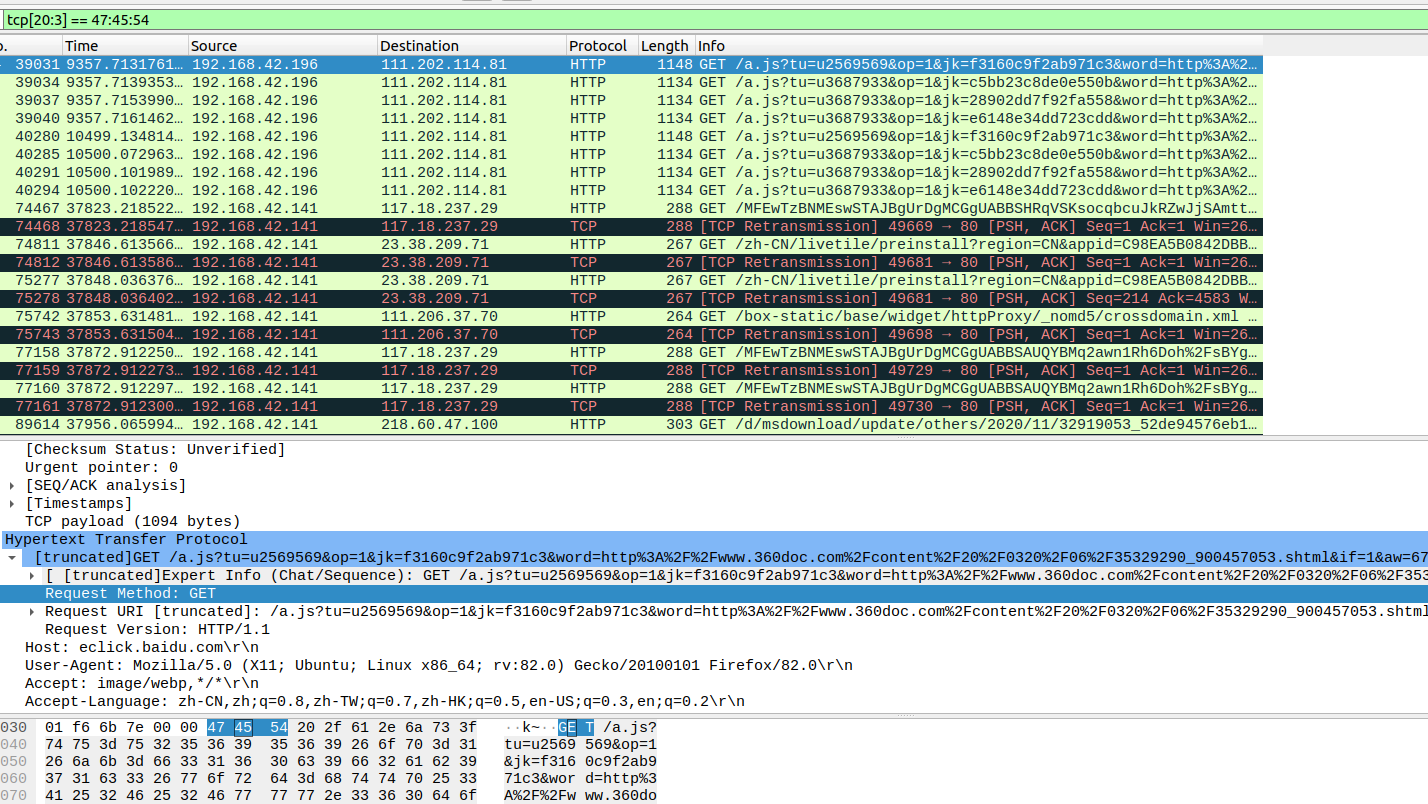Screen dimensions: 1428x804
Task: Collapse the truncated GET request line
Action: (11, 557)
